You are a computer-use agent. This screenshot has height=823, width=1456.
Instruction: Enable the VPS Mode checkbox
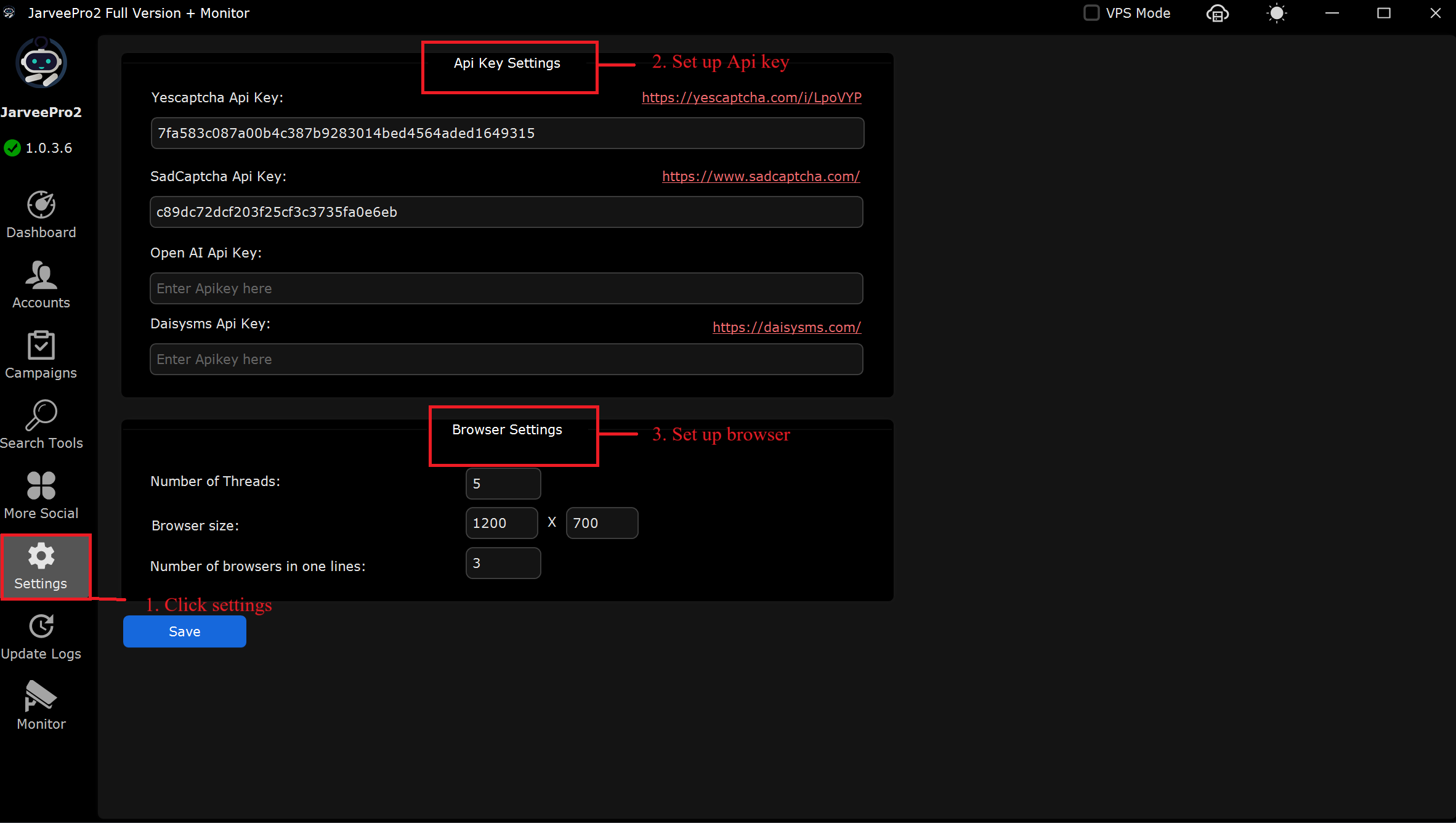tap(1091, 13)
